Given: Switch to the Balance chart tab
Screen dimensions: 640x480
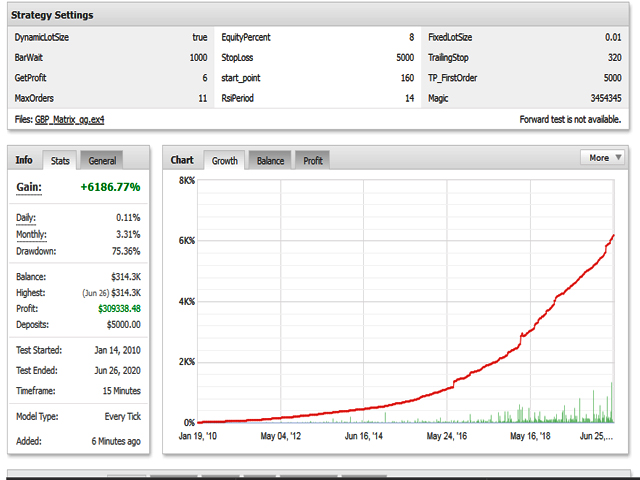Looking at the screenshot, I should click(x=270, y=160).
